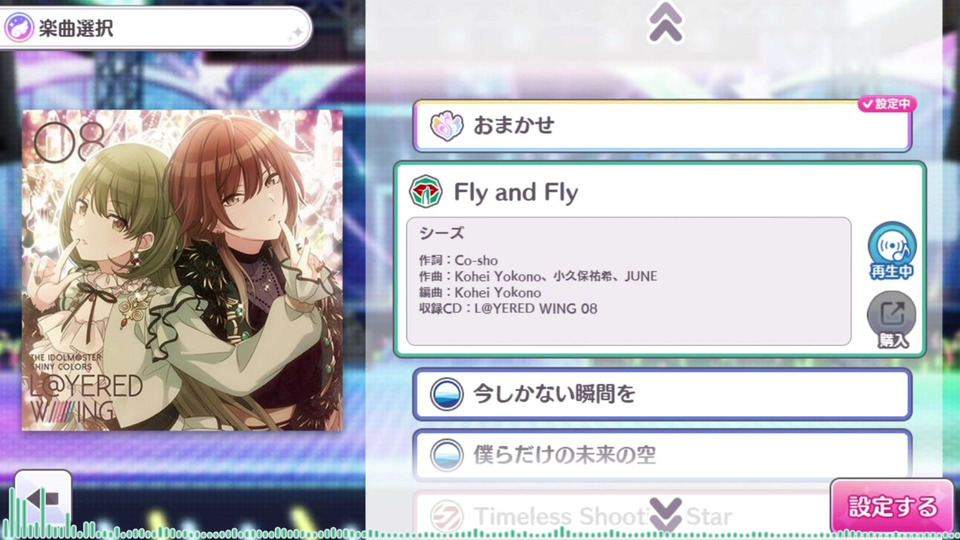This screenshot has height=540, width=960.
Task: Click the 楽曲選択 header music icon
Action: click(x=19, y=28)
